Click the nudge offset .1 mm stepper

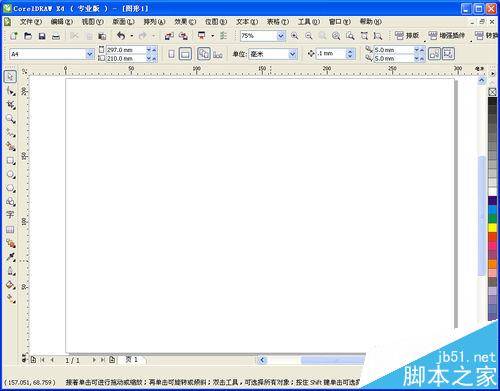click(350, 54)
